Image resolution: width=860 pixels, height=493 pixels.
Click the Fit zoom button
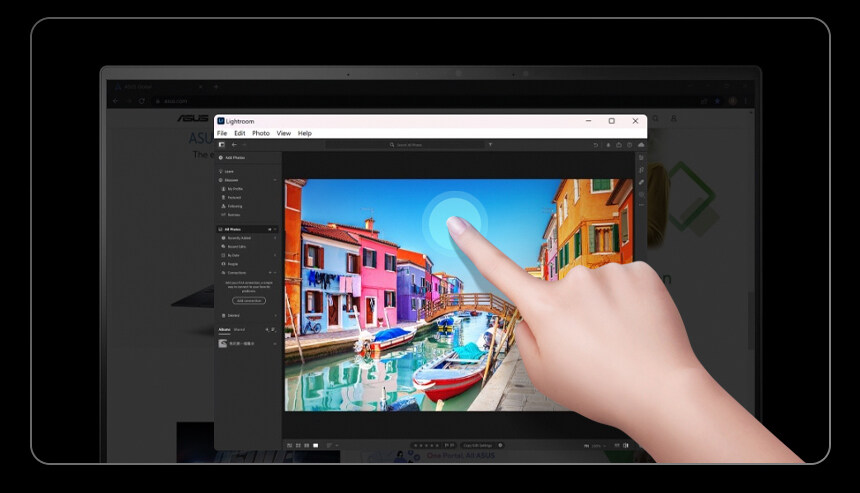tap(587, 446)
